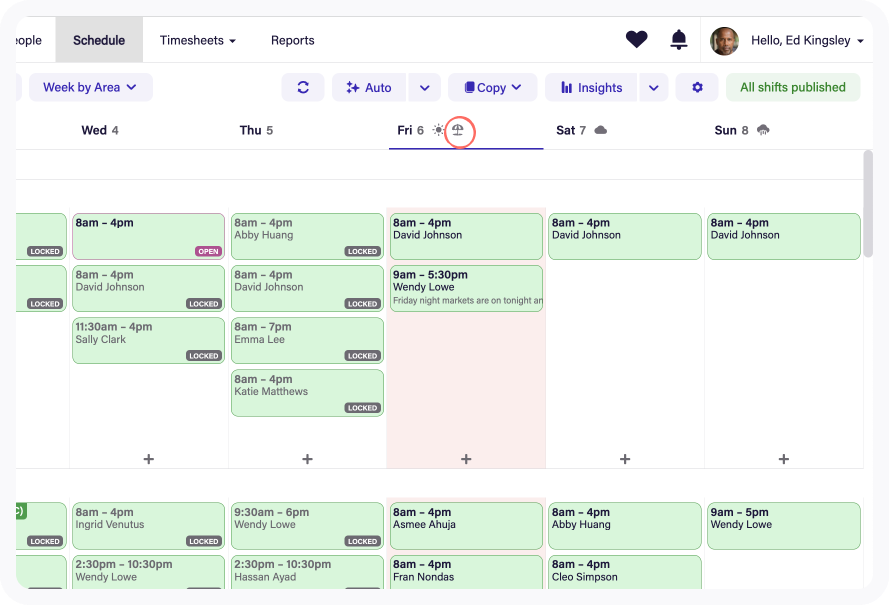Click the rain weather icon on Sunday
The width and height of the screenshot is (889, 605).
pyautogui.click(x=763, y=131)
